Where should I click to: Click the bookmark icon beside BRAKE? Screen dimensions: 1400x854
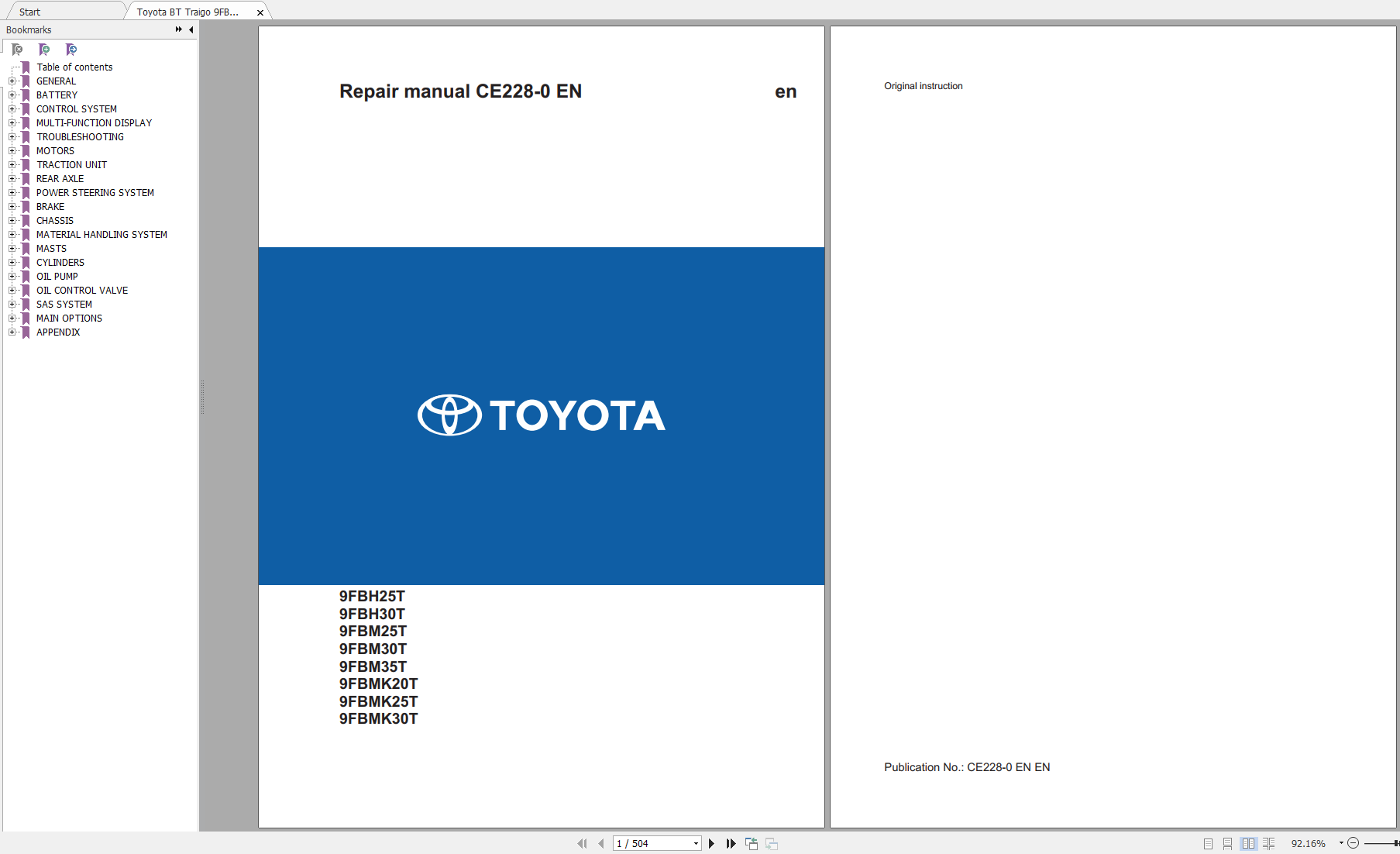[x=26, y=207]
